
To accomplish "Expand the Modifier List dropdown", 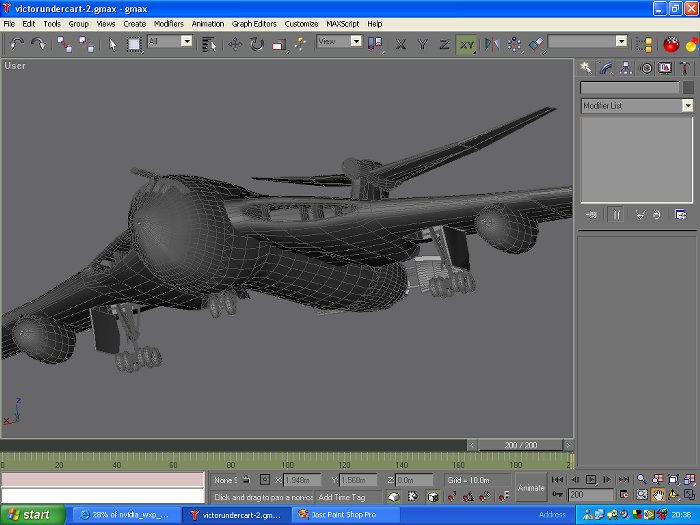I will [x=687, y=105].
